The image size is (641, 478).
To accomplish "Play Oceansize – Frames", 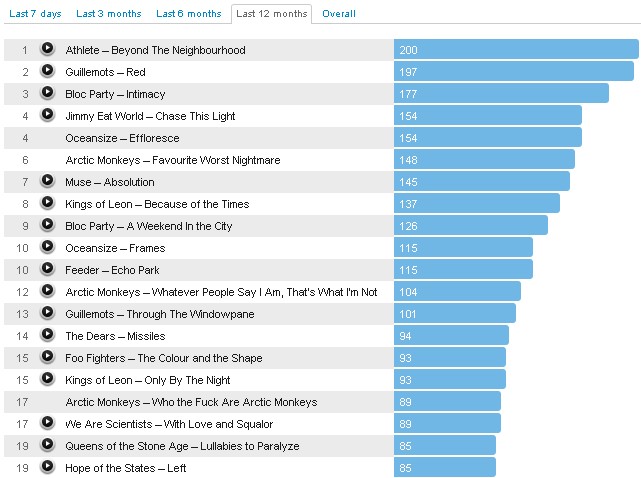I will click(x=47, y=247).
